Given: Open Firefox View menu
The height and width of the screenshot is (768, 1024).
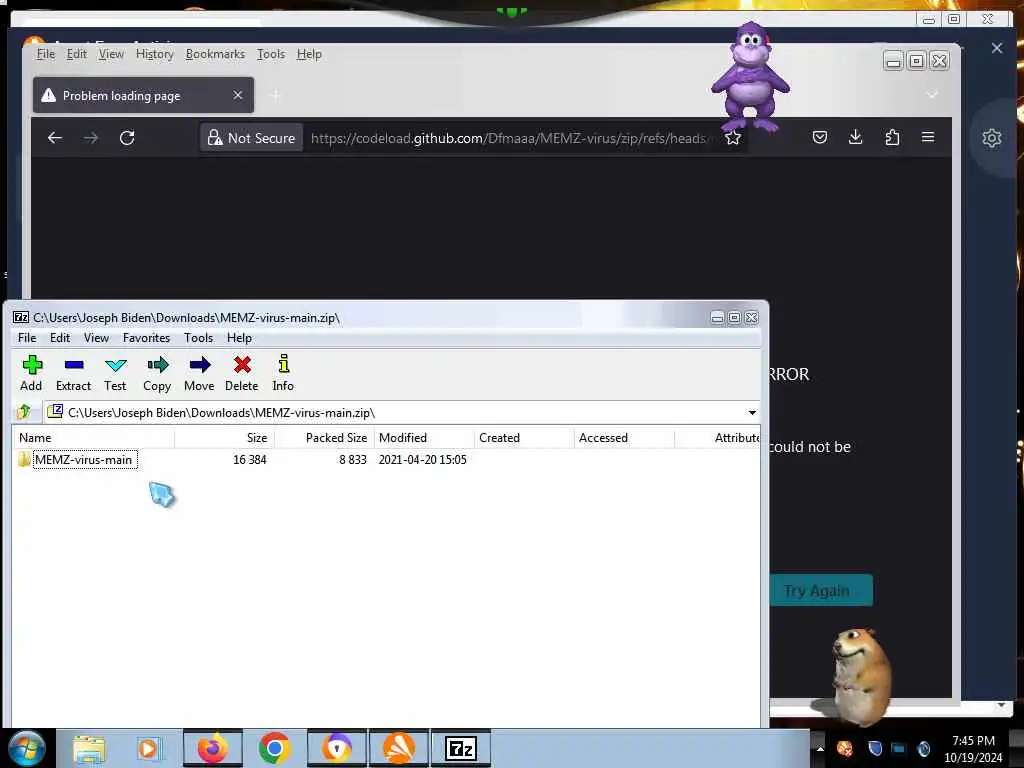Looking at the screenshot, I should [x=111, y=54].
